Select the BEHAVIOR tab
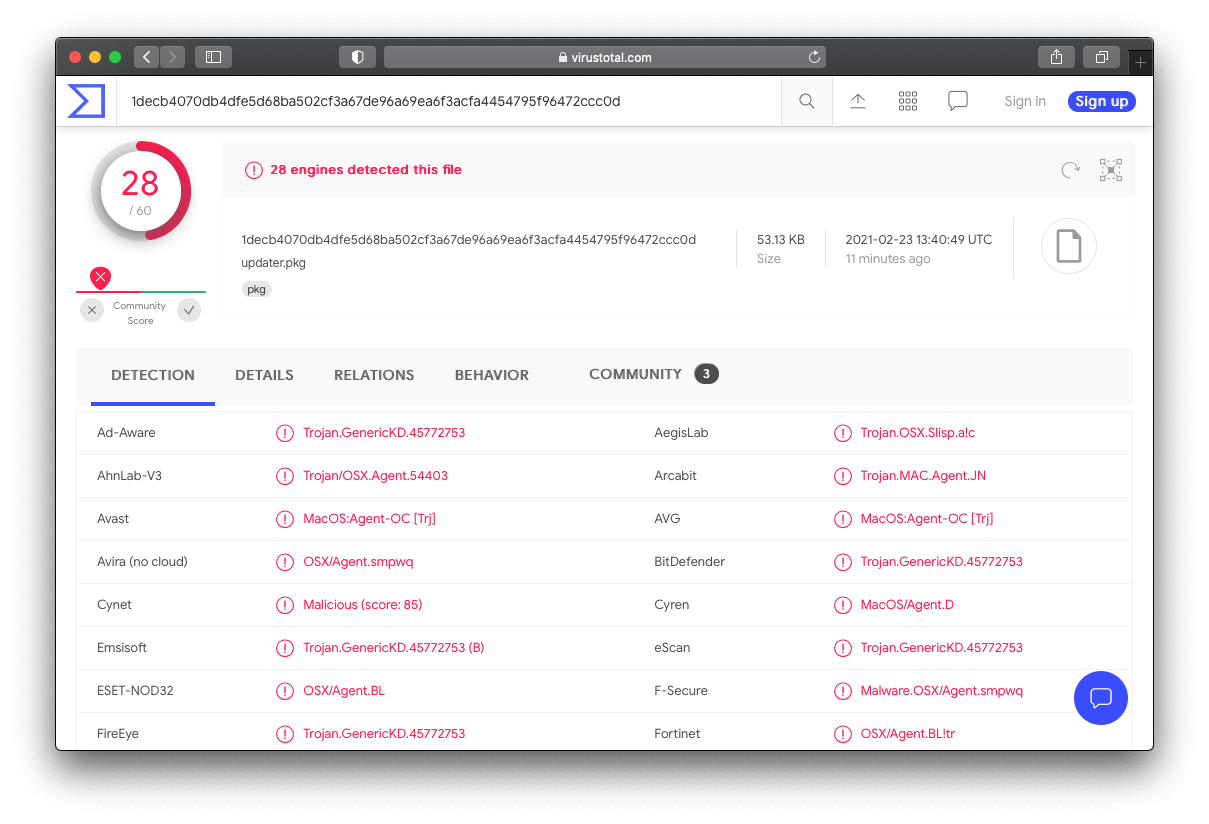This screenshot has width=1209, height=824. [492, 375]
